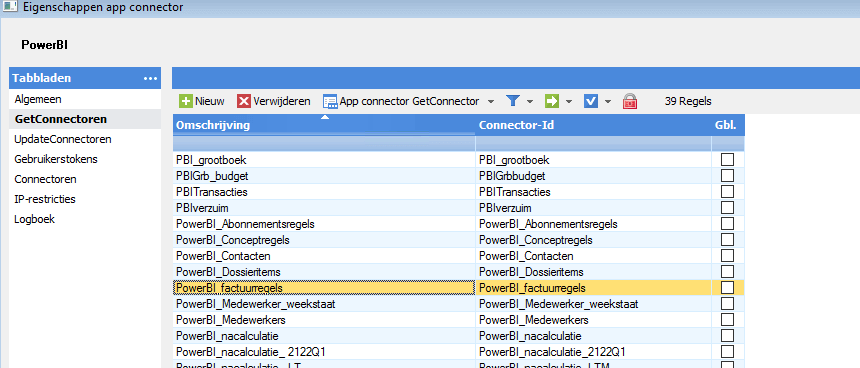Tick Gbl. checkbox for PowerBI_Conceptregels
The image size is (860, 368).
(x=727, y=240)
